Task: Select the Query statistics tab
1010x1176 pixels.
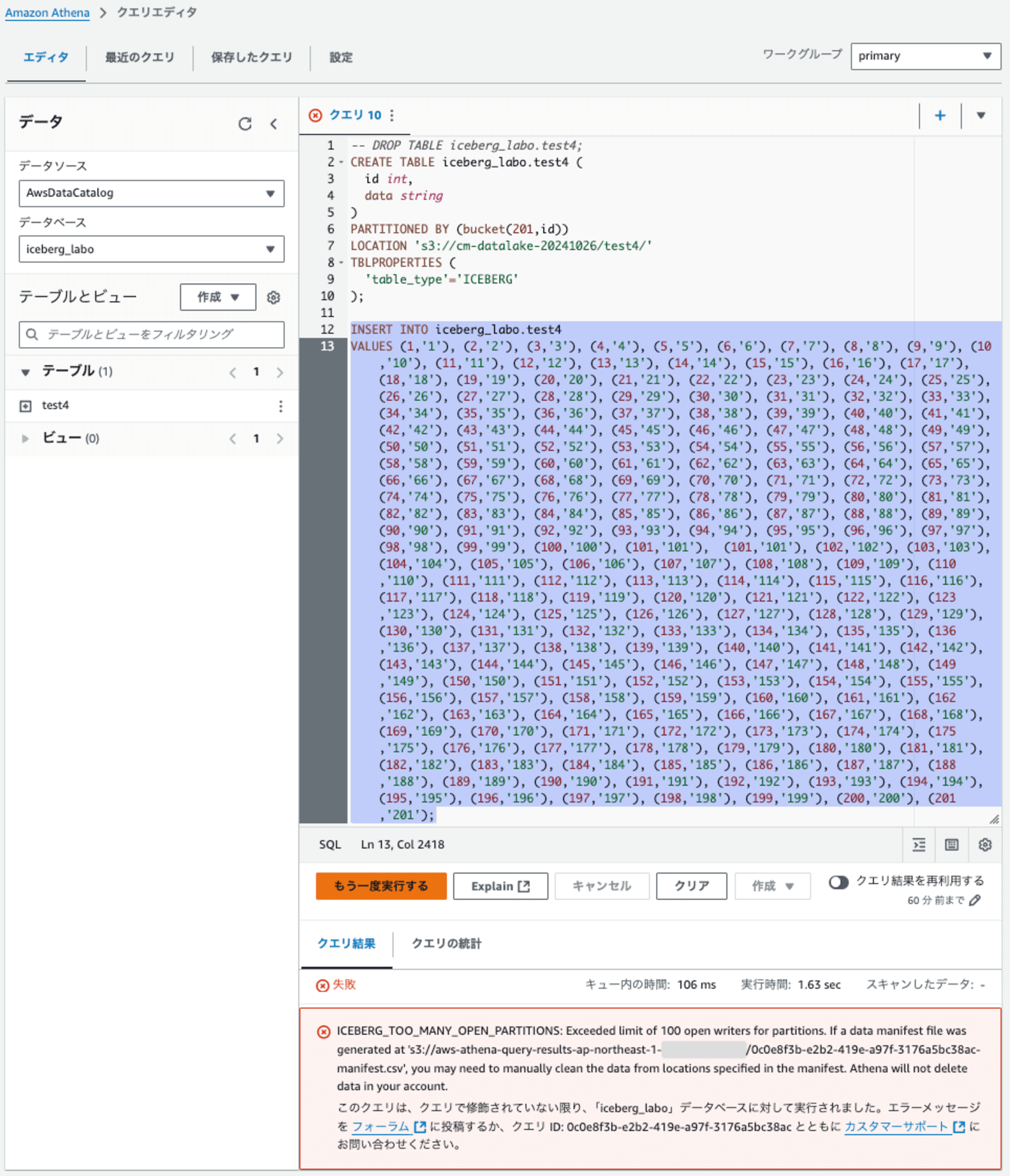Action: point(446,944)
